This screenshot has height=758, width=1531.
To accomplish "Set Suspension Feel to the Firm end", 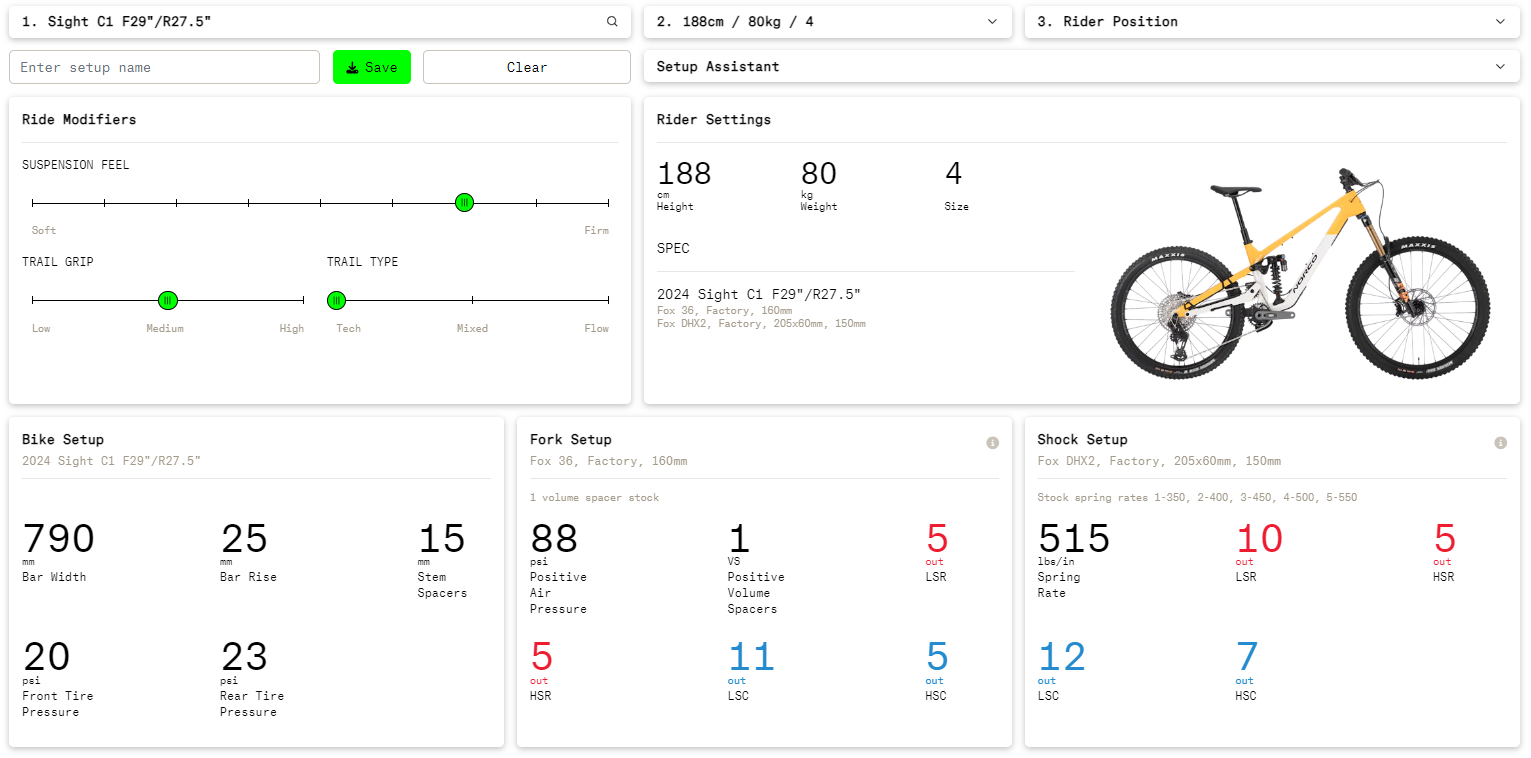I will (608, 203).
